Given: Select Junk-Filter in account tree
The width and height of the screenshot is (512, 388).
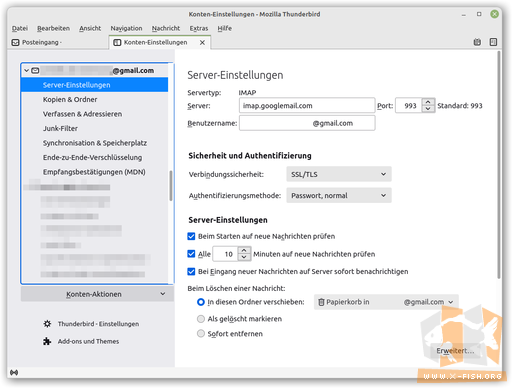Looking at the screenshot, I should click(95, 128).
